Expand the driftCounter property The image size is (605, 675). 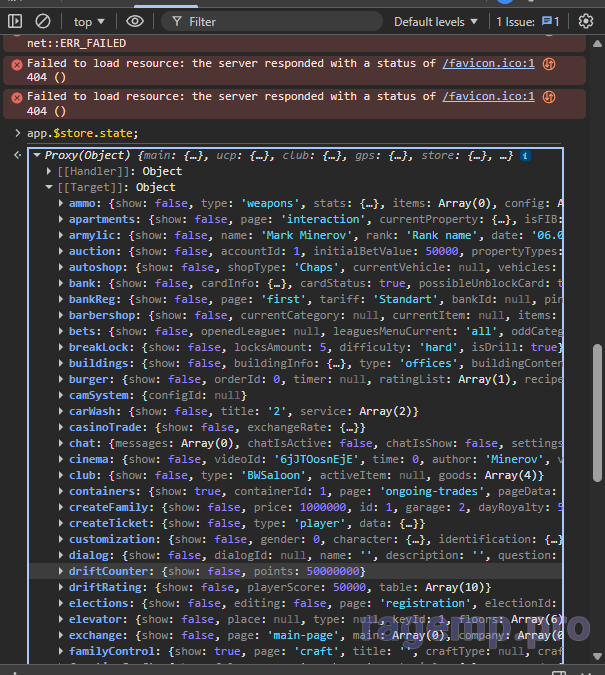[x=61, y=571]
